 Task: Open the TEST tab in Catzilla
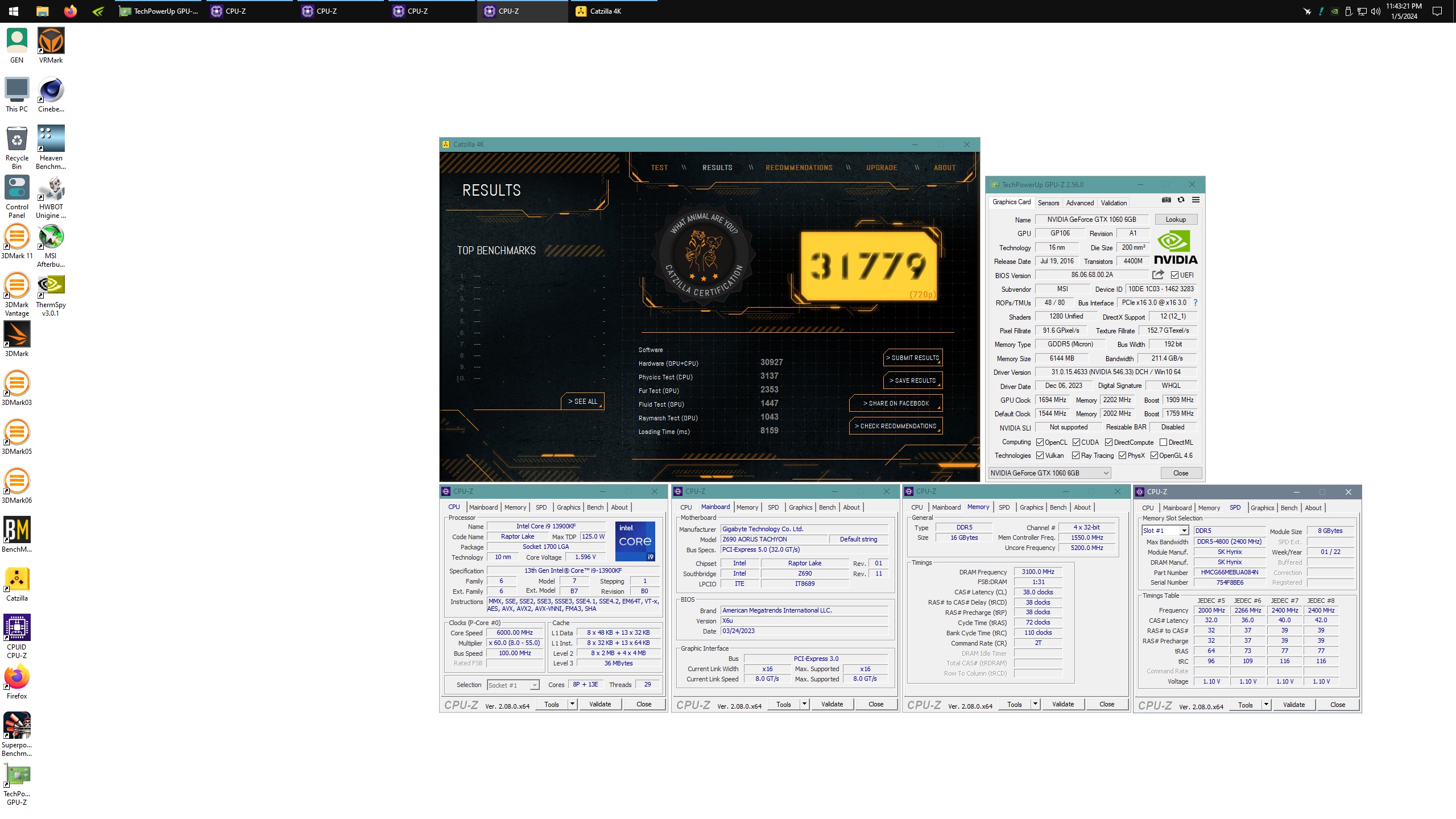pyautogui.click(x=659, y=168)
